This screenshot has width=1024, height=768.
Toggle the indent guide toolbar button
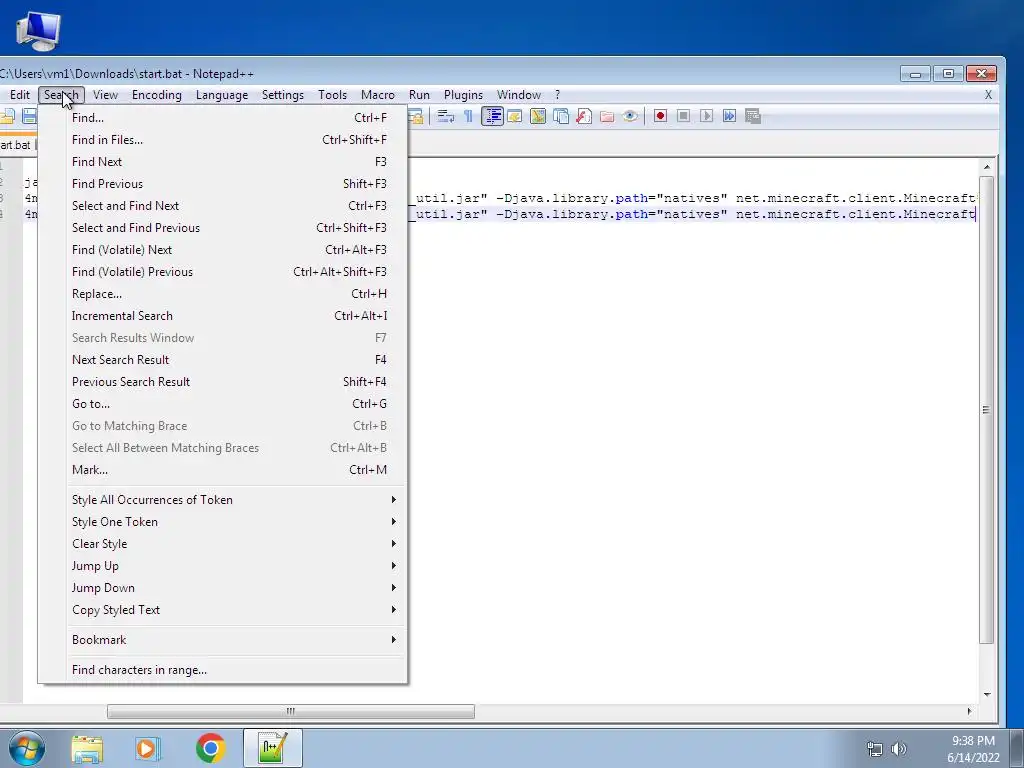(492, 116)
